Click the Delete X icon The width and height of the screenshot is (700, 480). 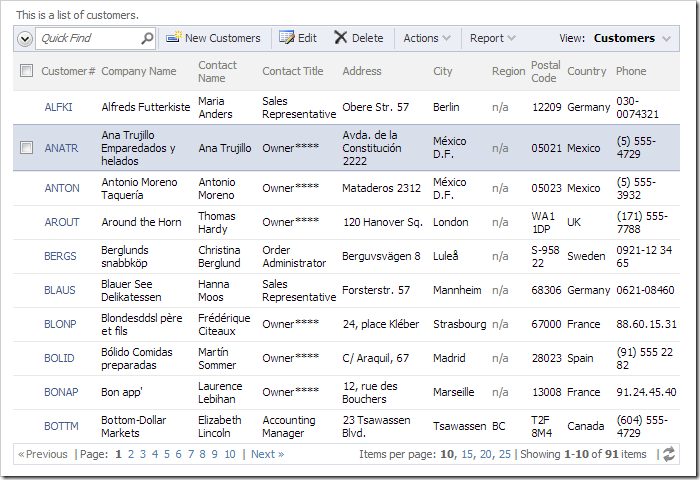(x=341, y=38)
